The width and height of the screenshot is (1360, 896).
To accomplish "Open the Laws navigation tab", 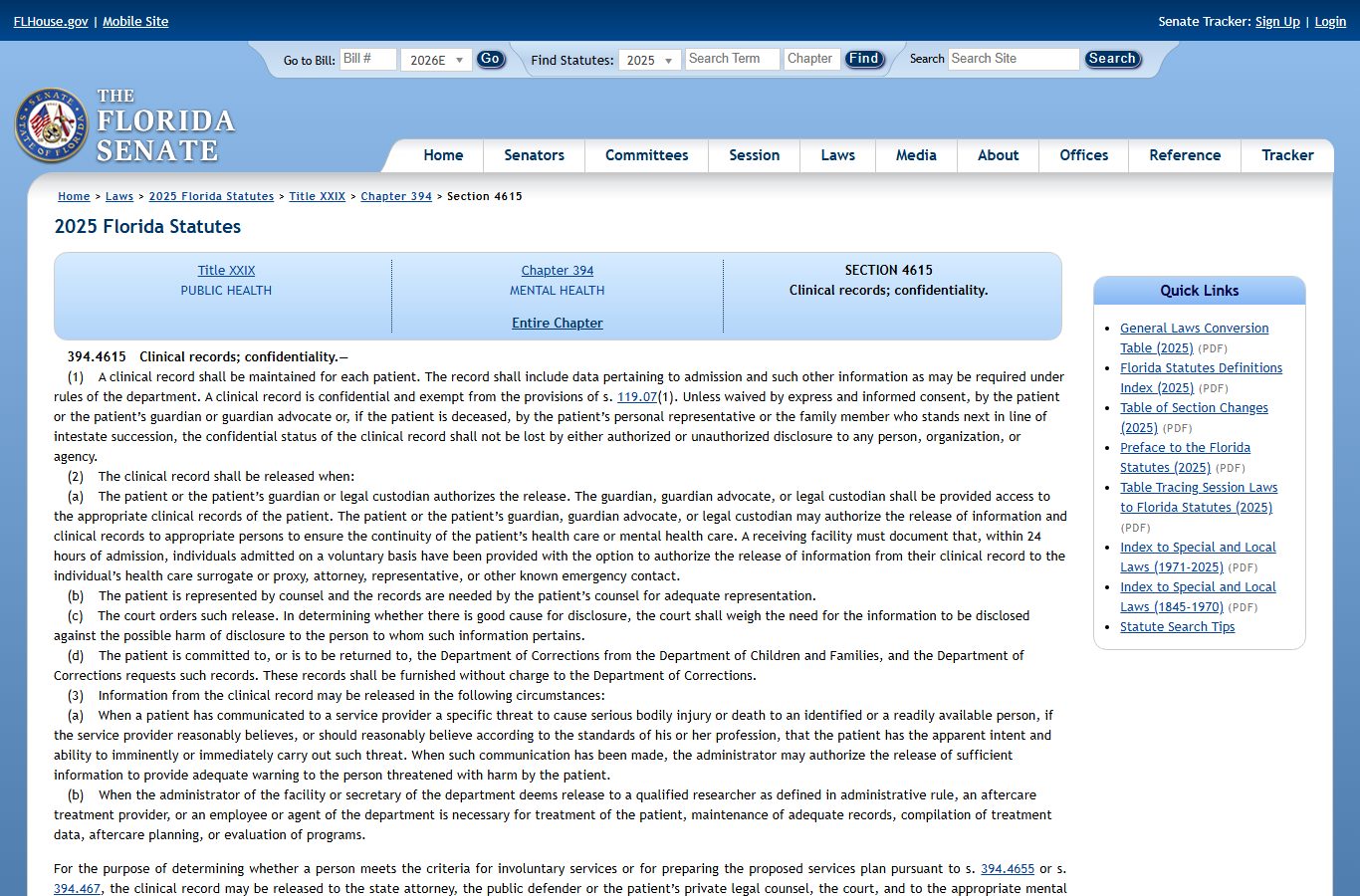I will pyautogui.click(x=837, y=155).
